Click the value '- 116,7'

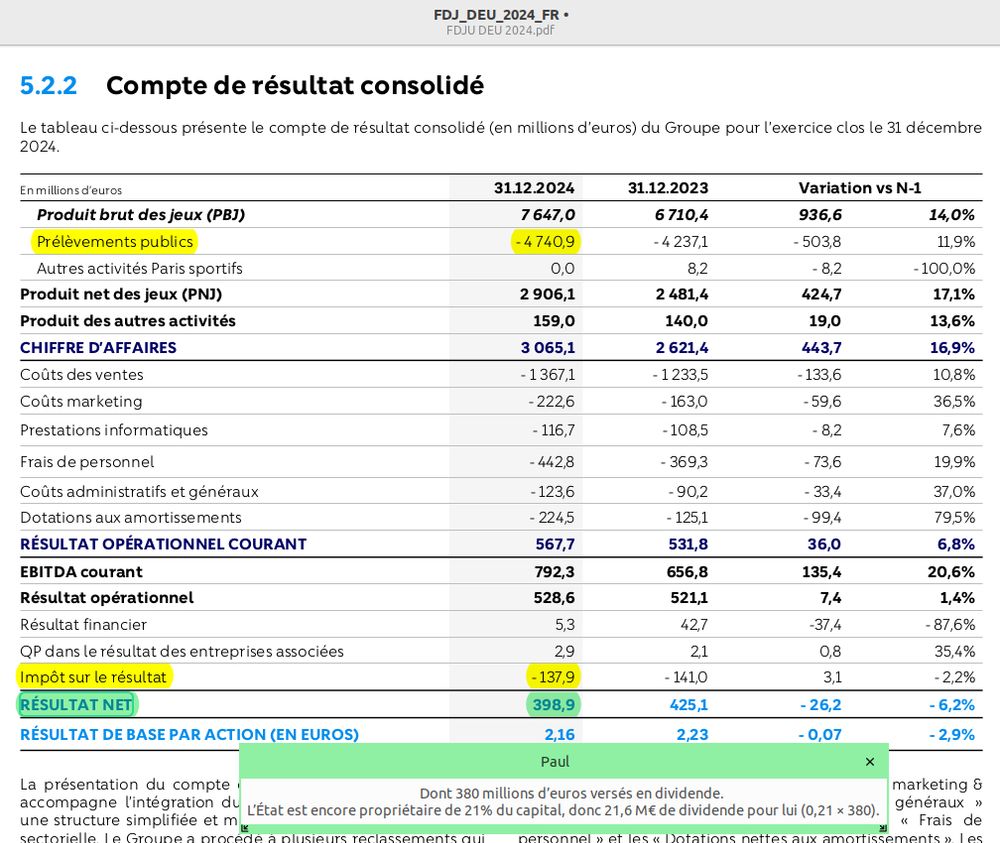[x=554, y=430]
